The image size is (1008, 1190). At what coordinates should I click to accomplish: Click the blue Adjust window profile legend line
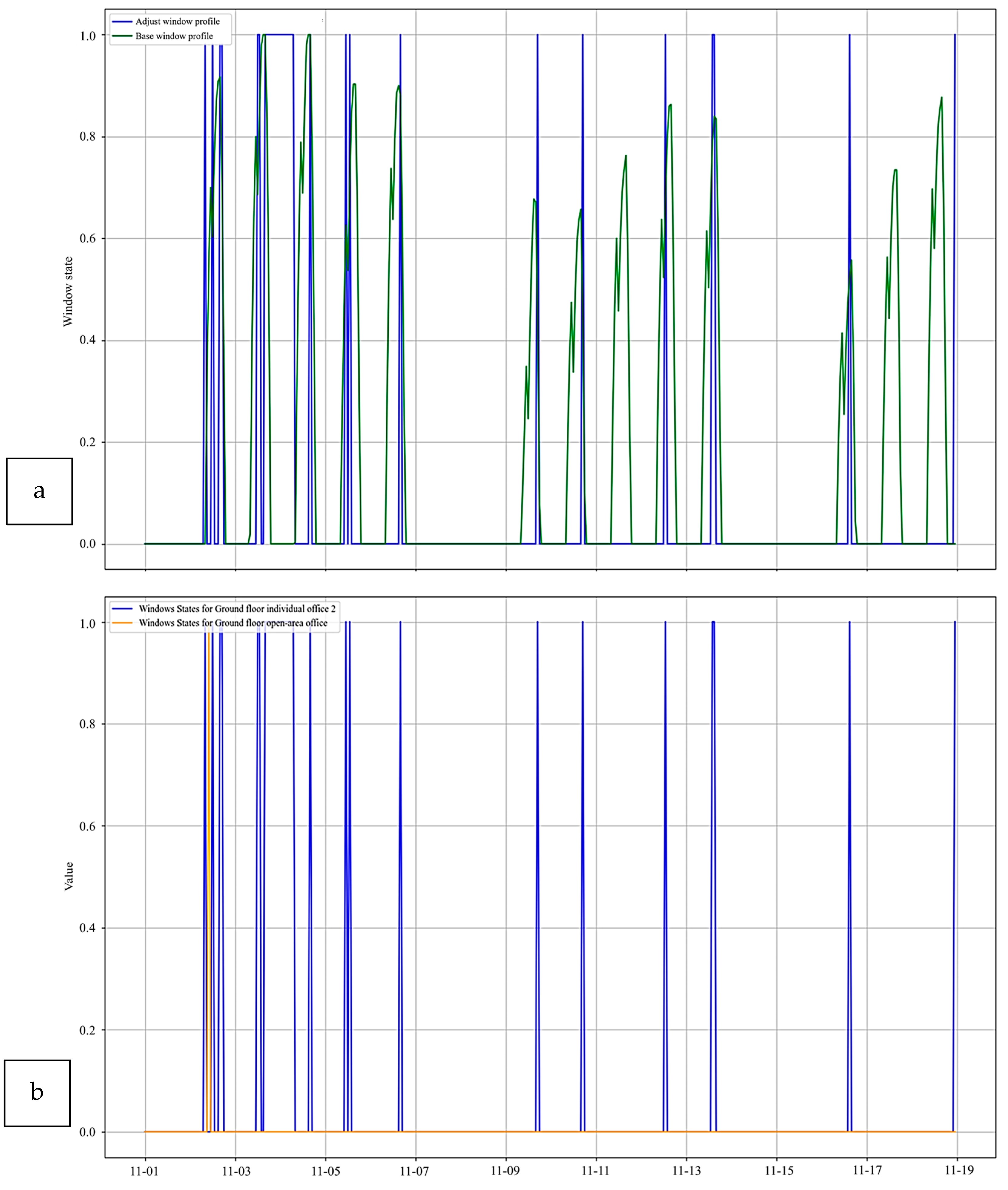tap(122, 22)
